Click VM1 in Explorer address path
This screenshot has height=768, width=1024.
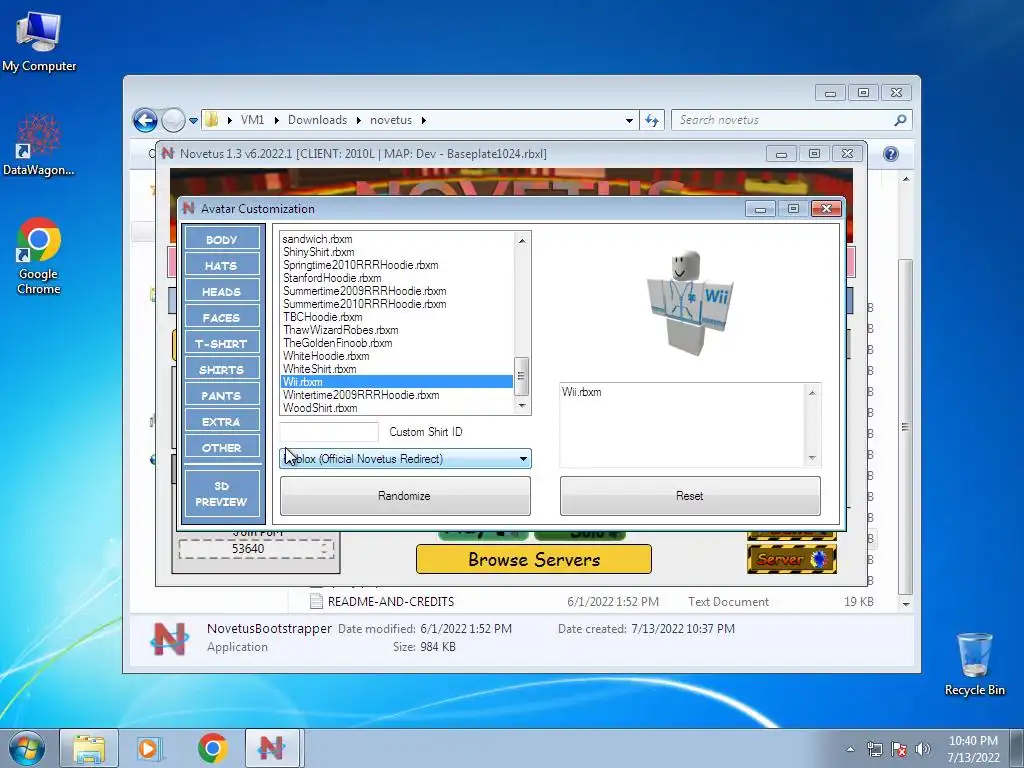(x=252, y=120)
